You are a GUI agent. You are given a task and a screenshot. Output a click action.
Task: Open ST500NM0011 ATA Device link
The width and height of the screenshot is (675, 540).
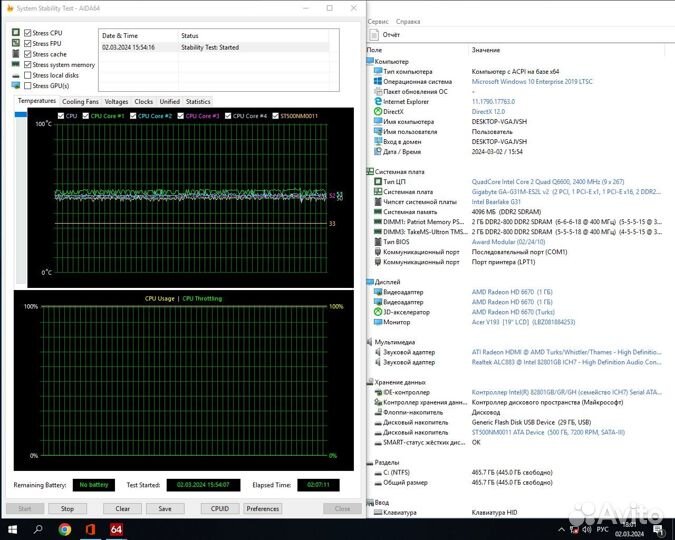click(548, 432)
